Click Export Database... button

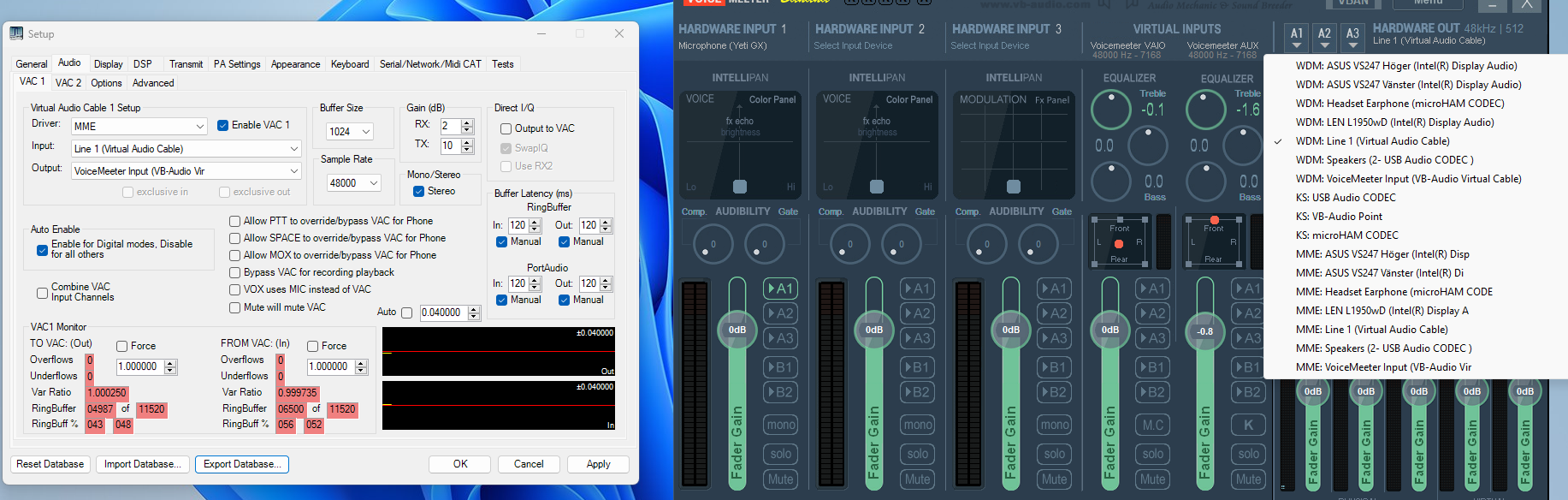242,464
